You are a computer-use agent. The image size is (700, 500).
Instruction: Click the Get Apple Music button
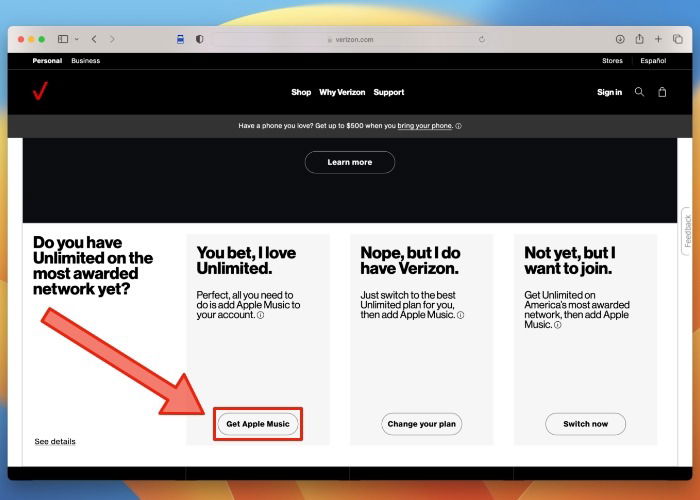tap(258, 424)
